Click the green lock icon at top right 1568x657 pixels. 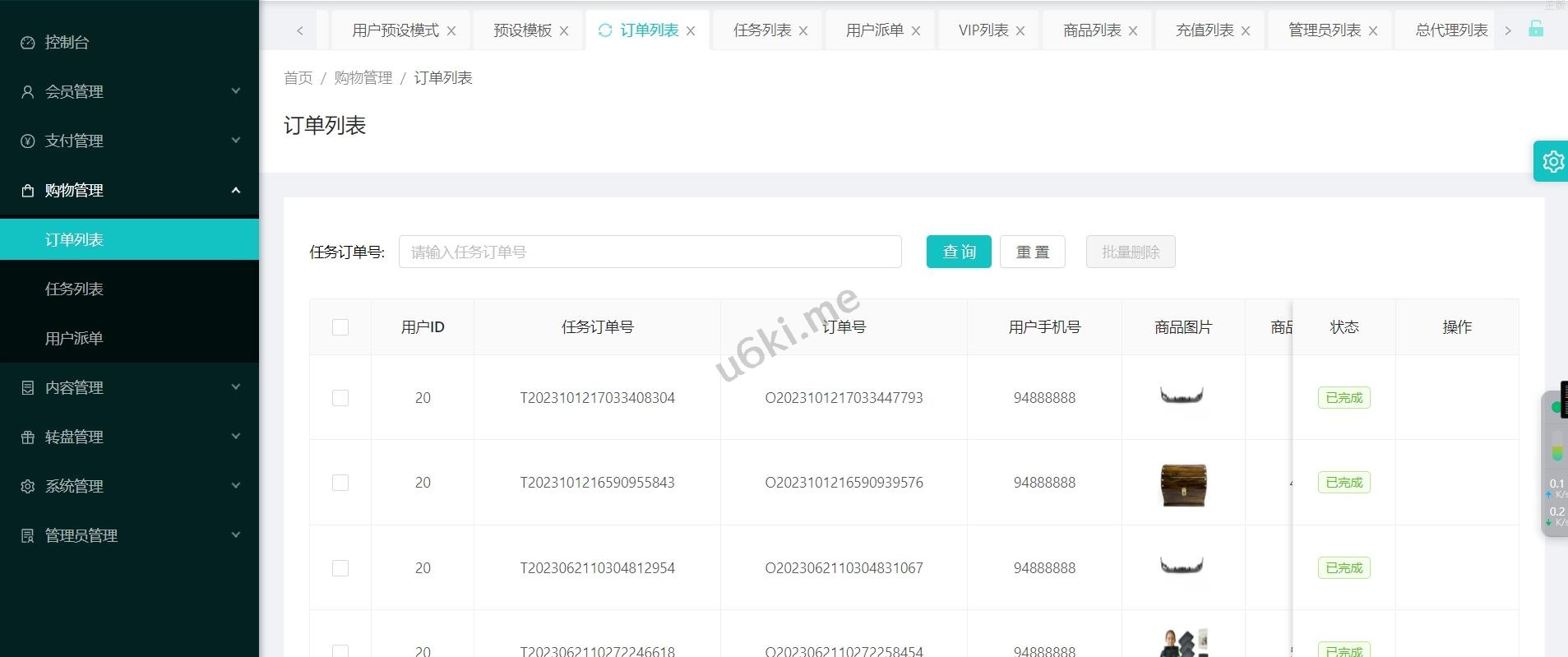tap(1535, 29)
